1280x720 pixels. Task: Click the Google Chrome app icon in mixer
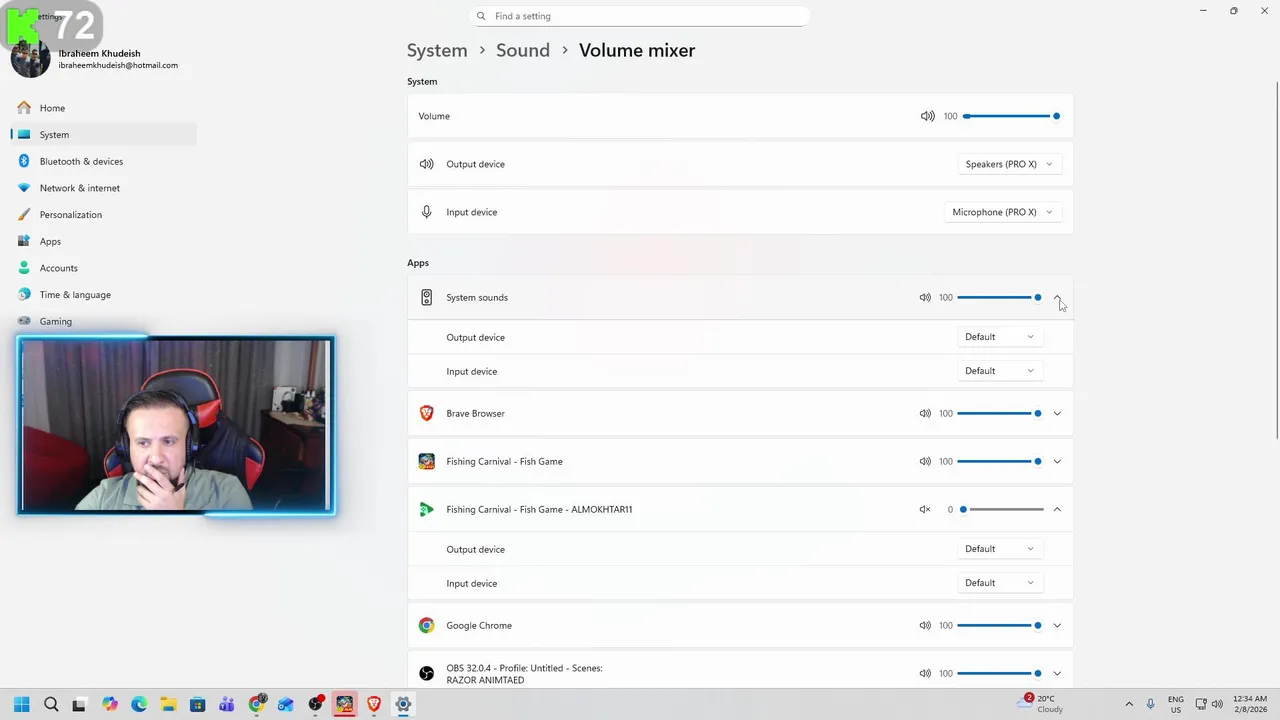point(427,625)
